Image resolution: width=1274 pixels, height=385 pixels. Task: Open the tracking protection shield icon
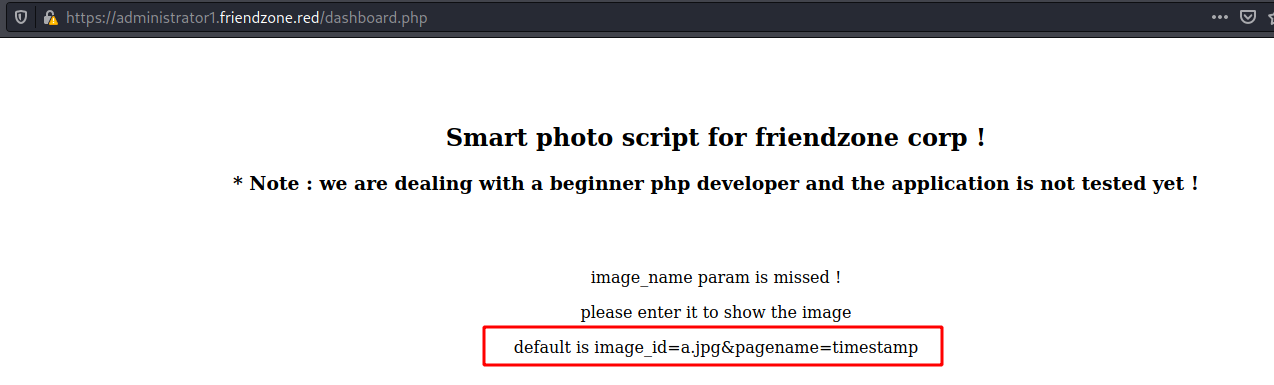(x=20, y=18)
